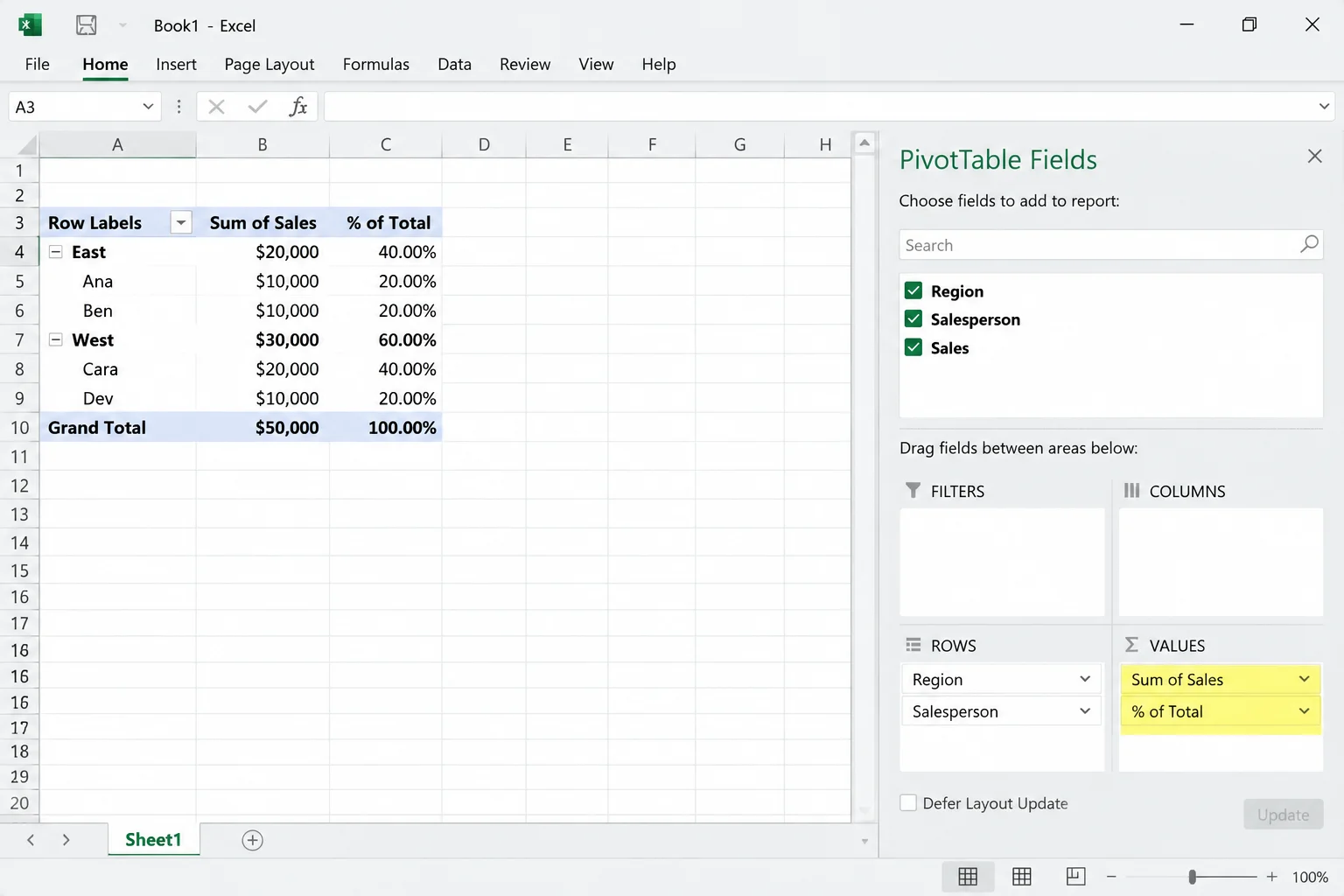1344x896 pixels.
Task: Click the Select All corner triangle
Action: coord(27,144)
